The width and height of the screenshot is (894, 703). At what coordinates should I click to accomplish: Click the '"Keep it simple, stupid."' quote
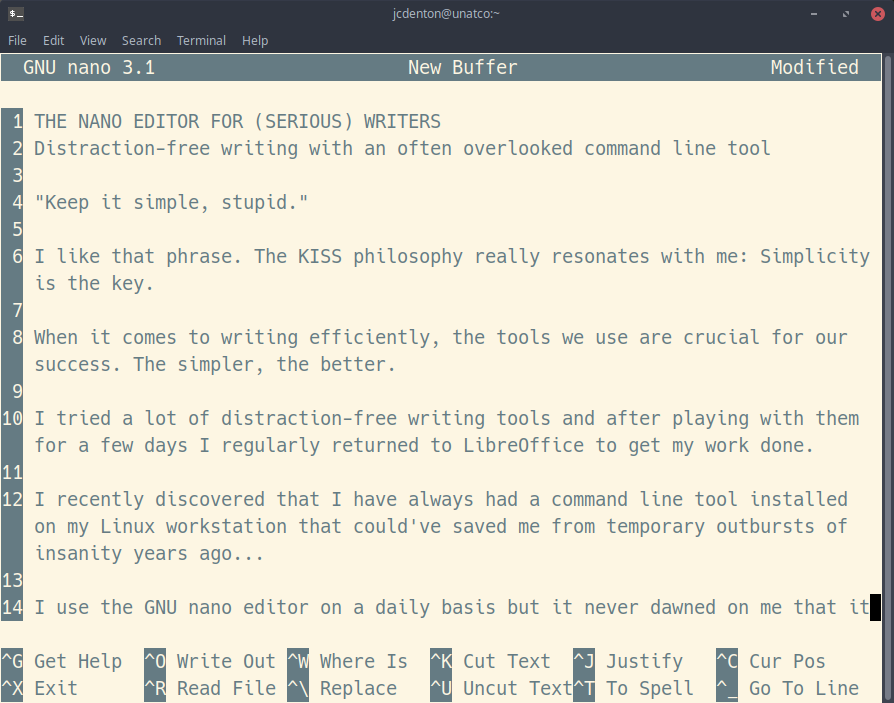(171, 202)
